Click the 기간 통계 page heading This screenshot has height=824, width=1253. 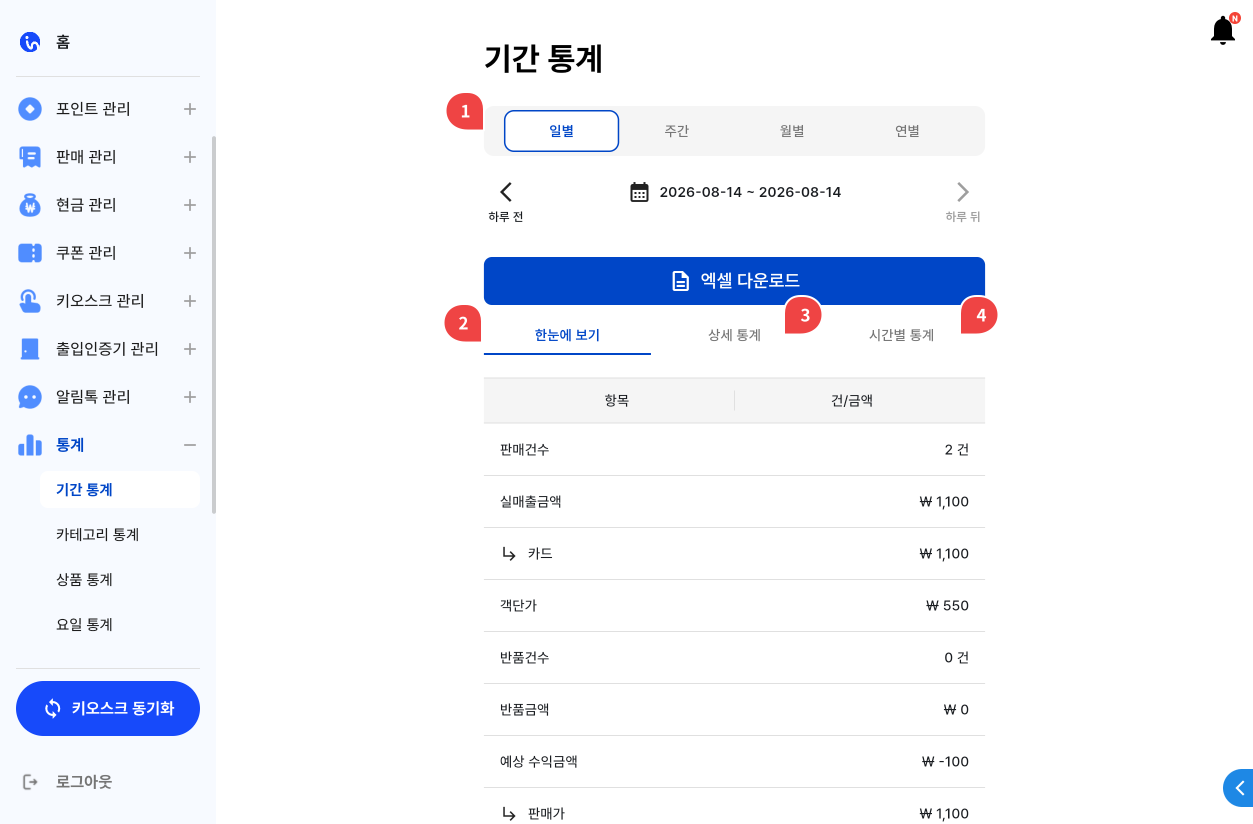click(543, 59)
